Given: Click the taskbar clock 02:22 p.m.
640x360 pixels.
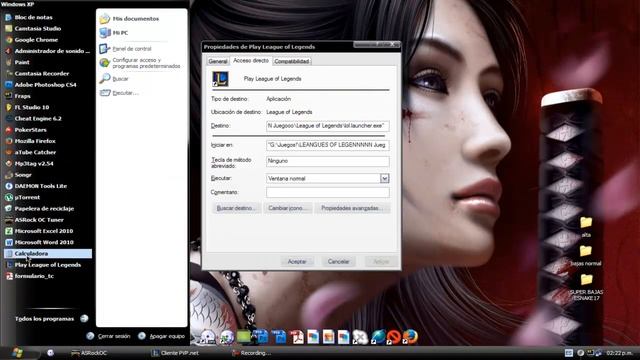Looking at the screenshot, I should pos(619,353).
